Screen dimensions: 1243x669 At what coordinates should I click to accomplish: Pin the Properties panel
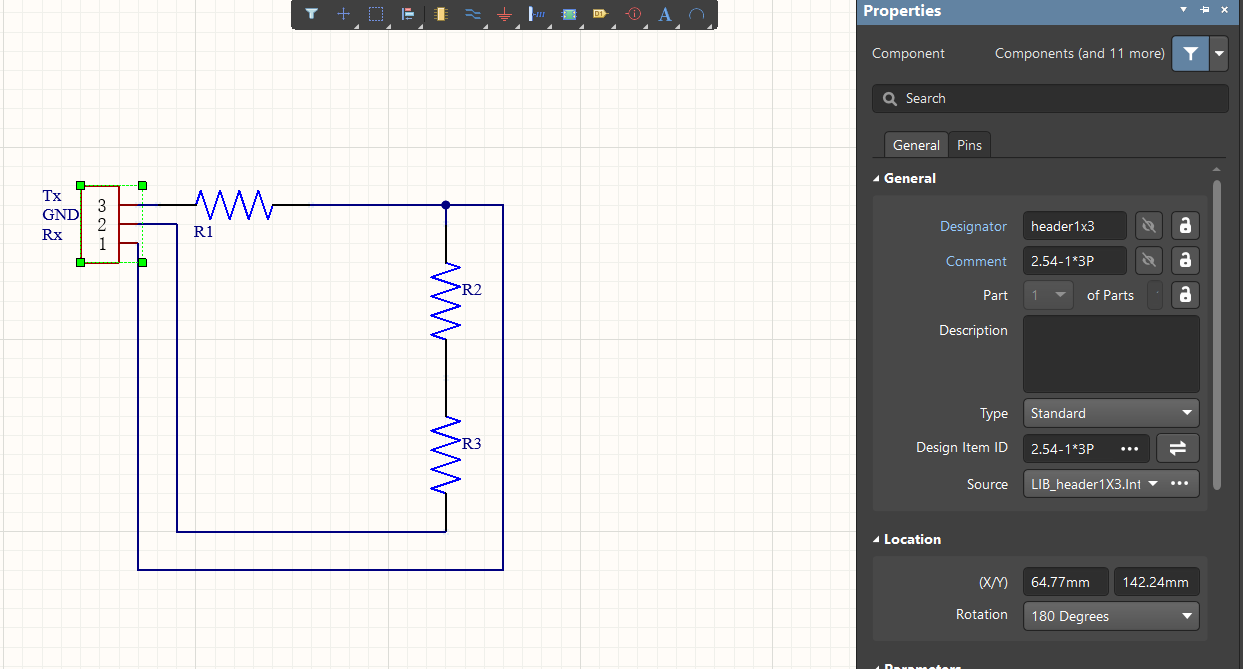[x=1205, y=10]
